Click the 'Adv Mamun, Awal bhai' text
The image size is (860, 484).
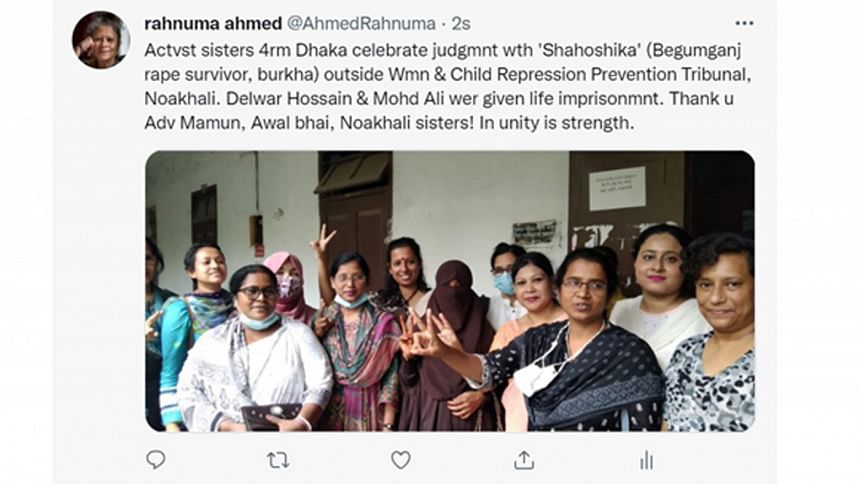[239, 122]
